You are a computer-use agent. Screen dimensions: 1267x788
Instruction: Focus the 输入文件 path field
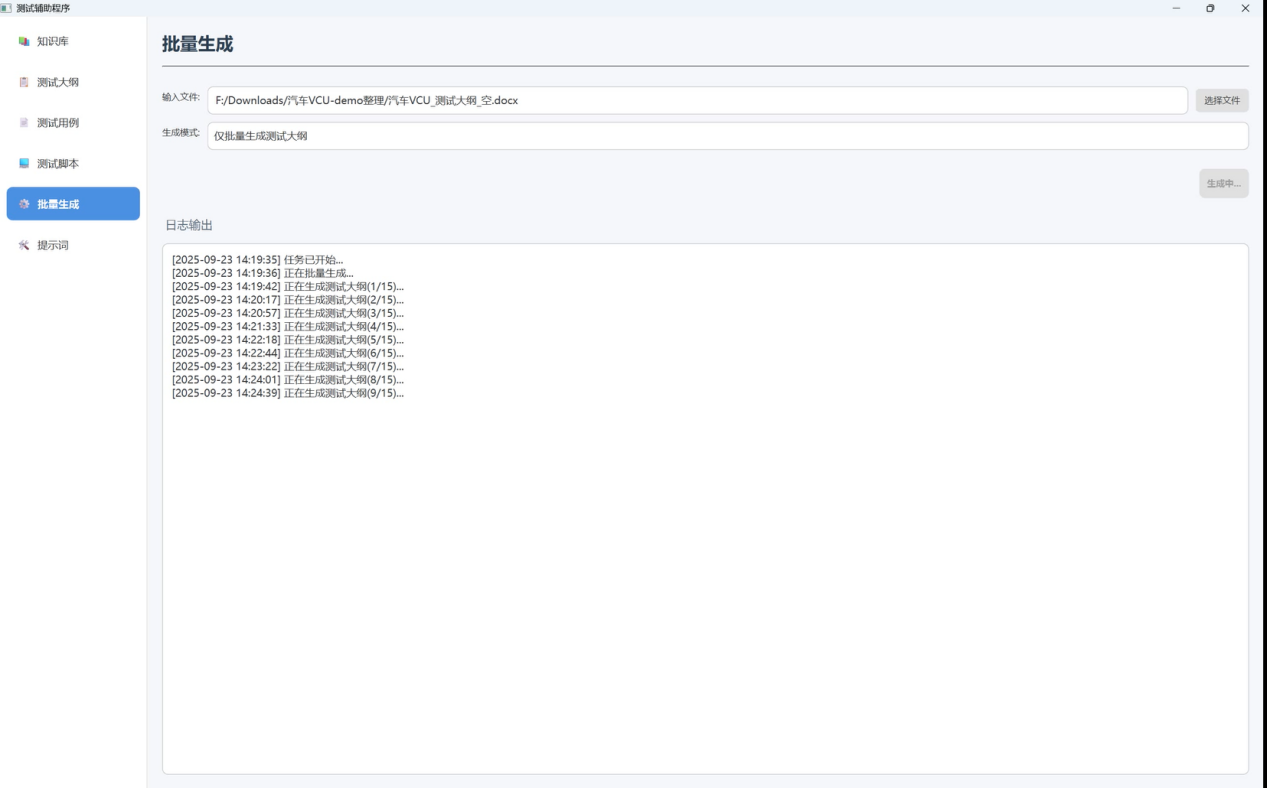point(697,101)
